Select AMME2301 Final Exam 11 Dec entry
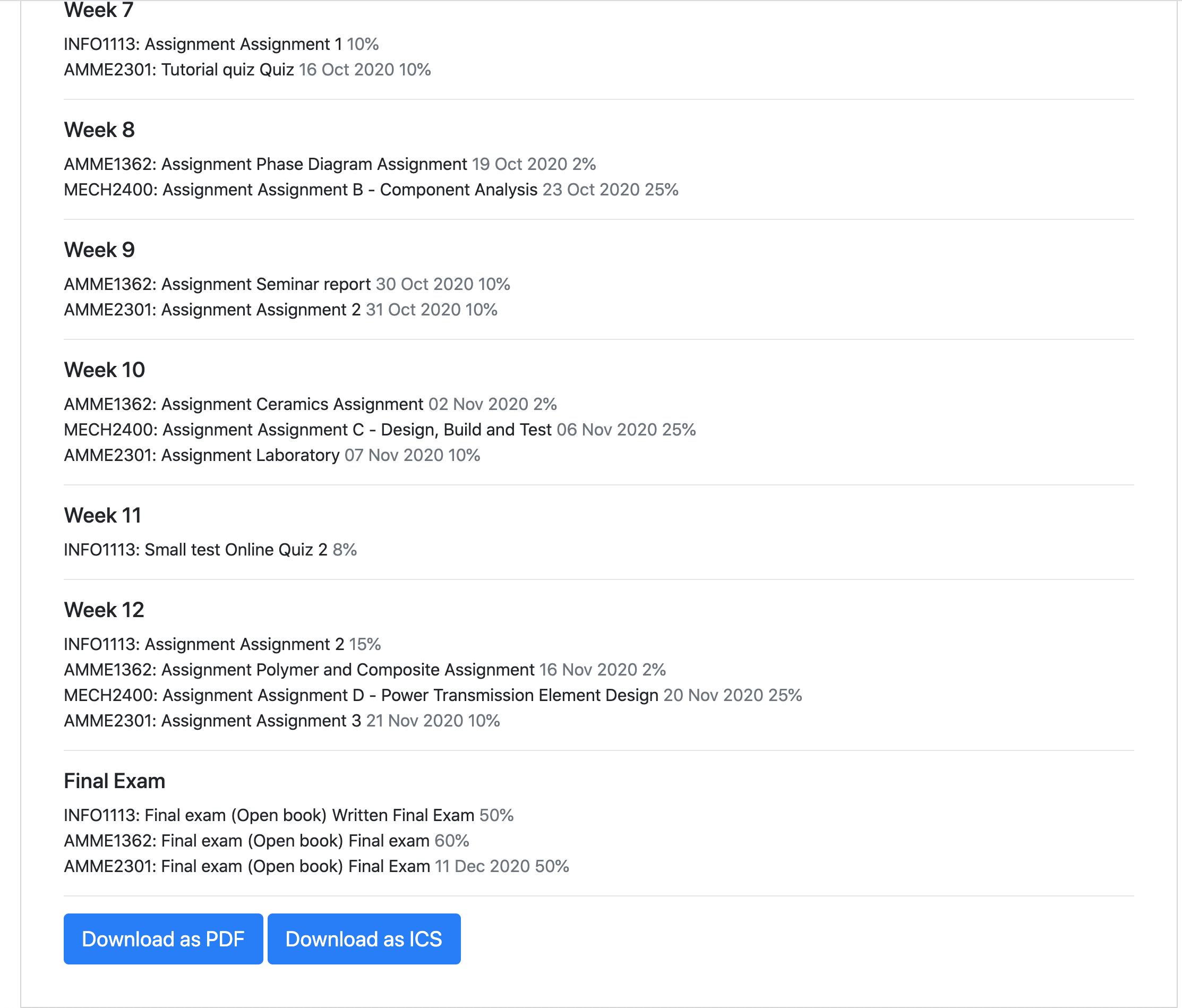This screenshot has width=1182, height=1008. click(x=316, y=867)
